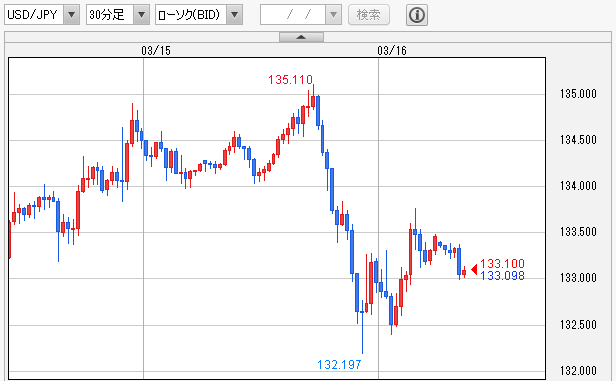Select ローソク(BID) text in chart selector
616x381 pixels.
(189, 15)
